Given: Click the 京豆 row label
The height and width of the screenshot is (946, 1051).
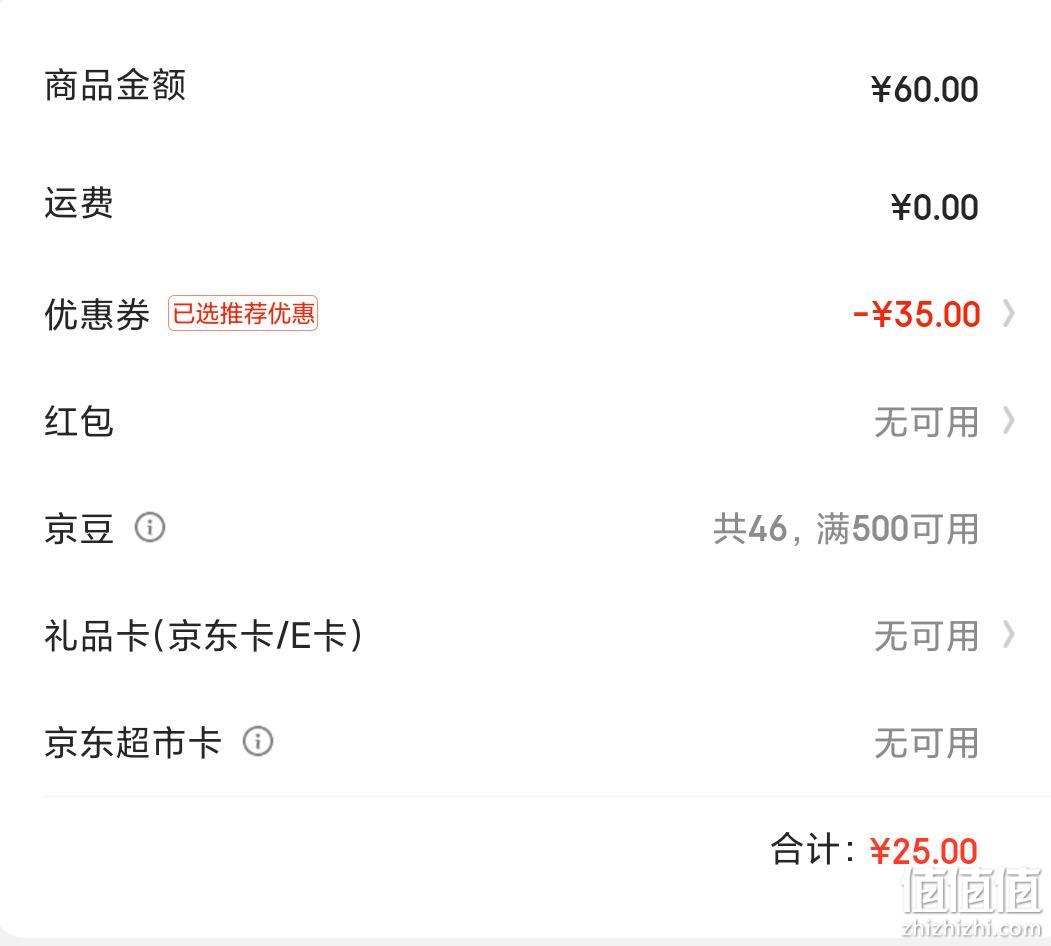Looking at the screenshot, I should [x=78, y=528].
